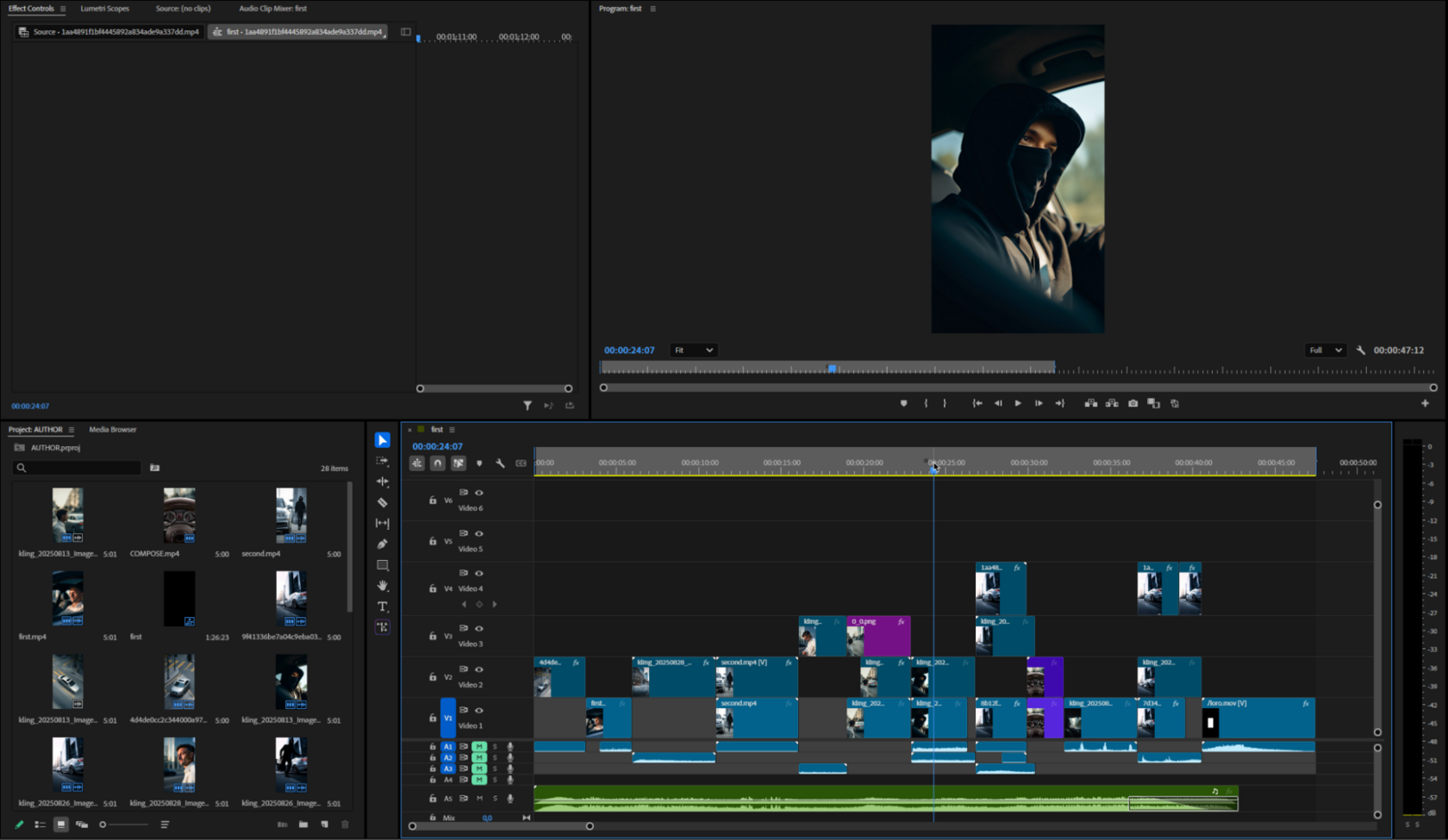Toggle mute on audio track A1
Viewport: 1448px width, 840px height.
479,746
